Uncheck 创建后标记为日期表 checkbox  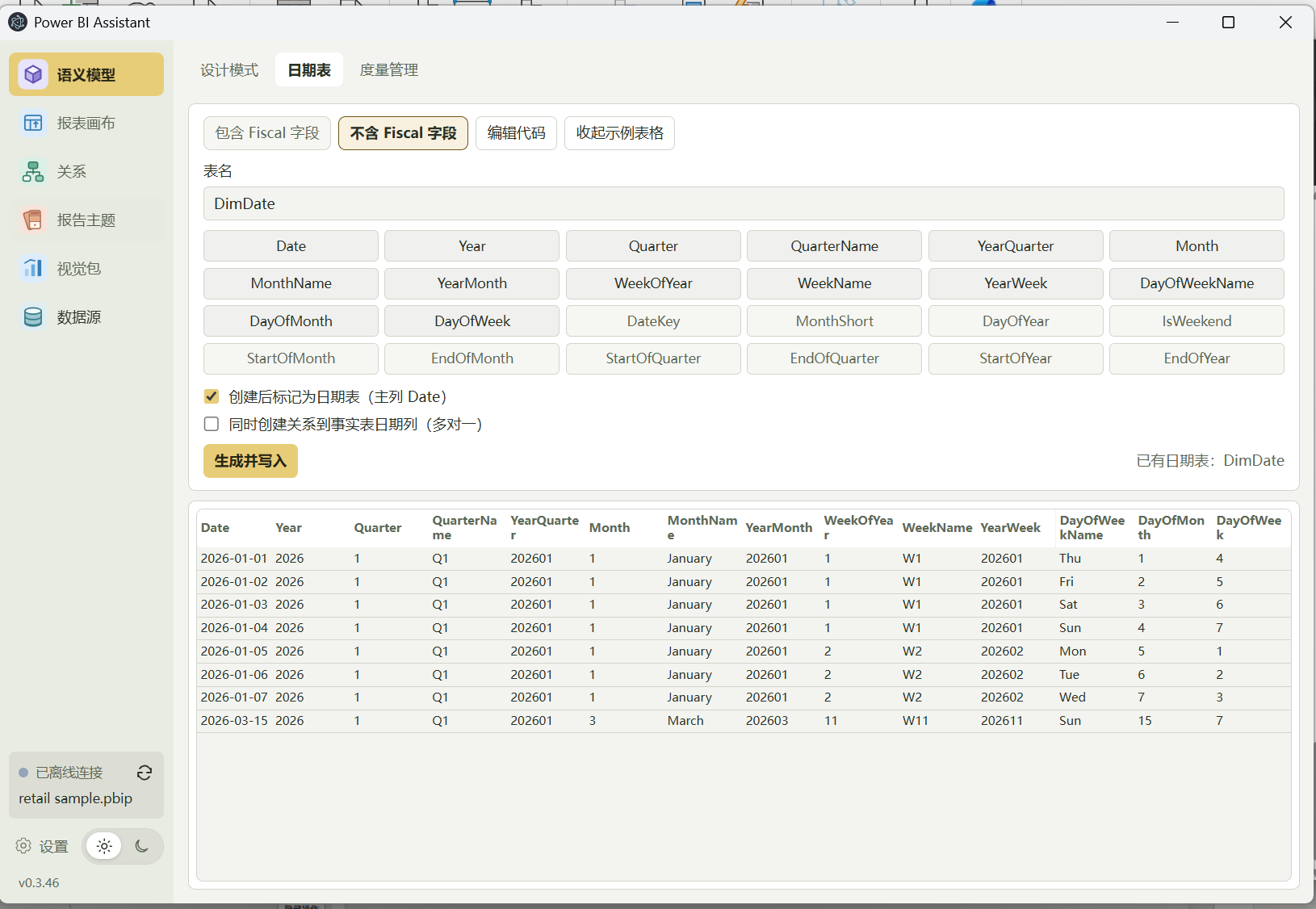click(x=212, y=396)
